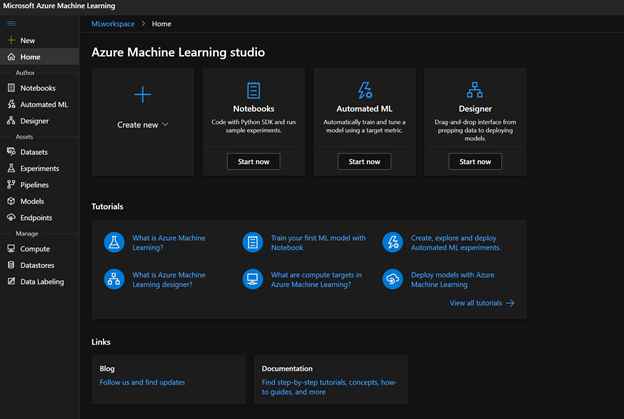This screenshot has height=419, width=624.
Task: Click the Datasets icon in sidebar
Action: click(11, 152)
